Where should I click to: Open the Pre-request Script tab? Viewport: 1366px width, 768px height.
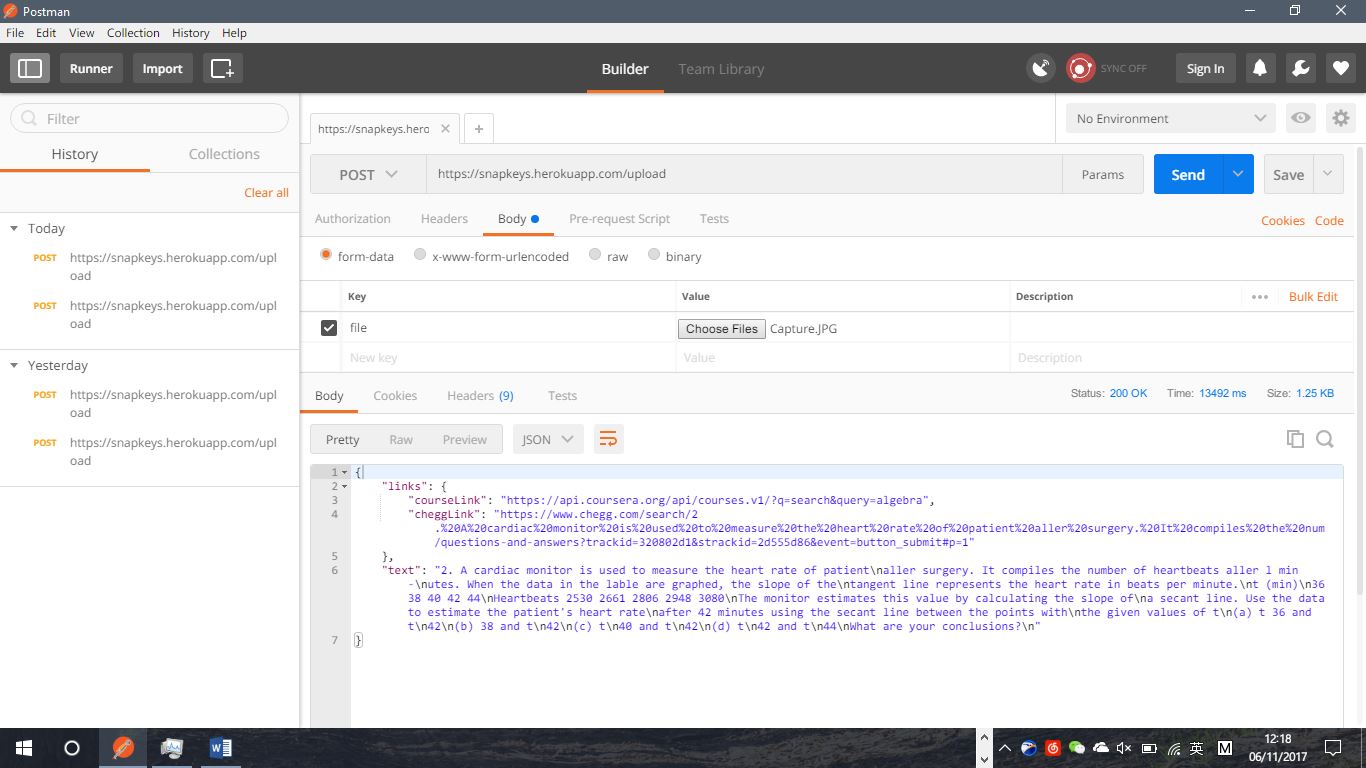619,218
